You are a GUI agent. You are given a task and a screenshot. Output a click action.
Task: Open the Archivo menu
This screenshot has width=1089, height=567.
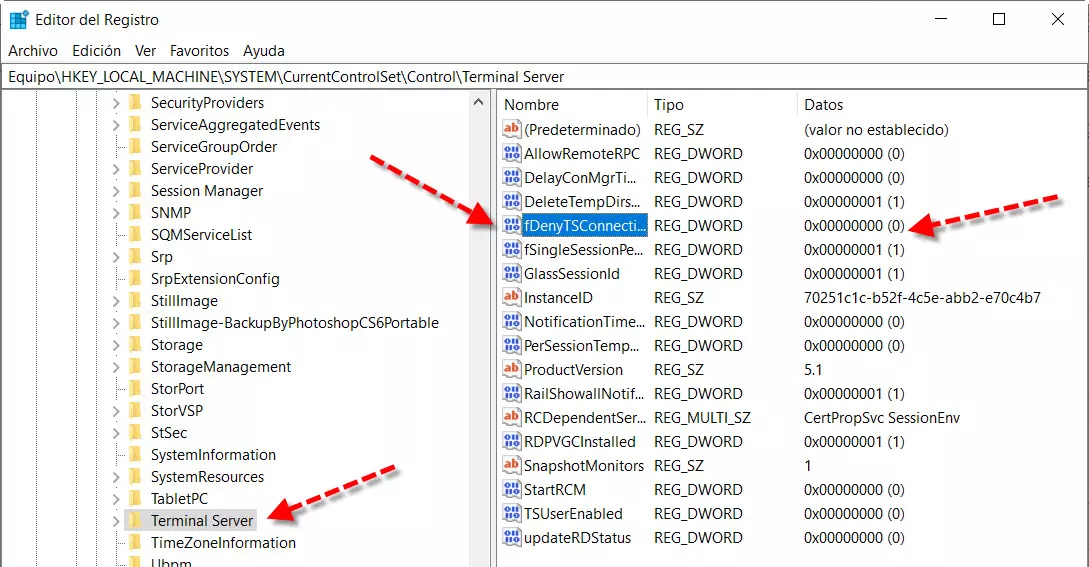(x=33, y=51)
